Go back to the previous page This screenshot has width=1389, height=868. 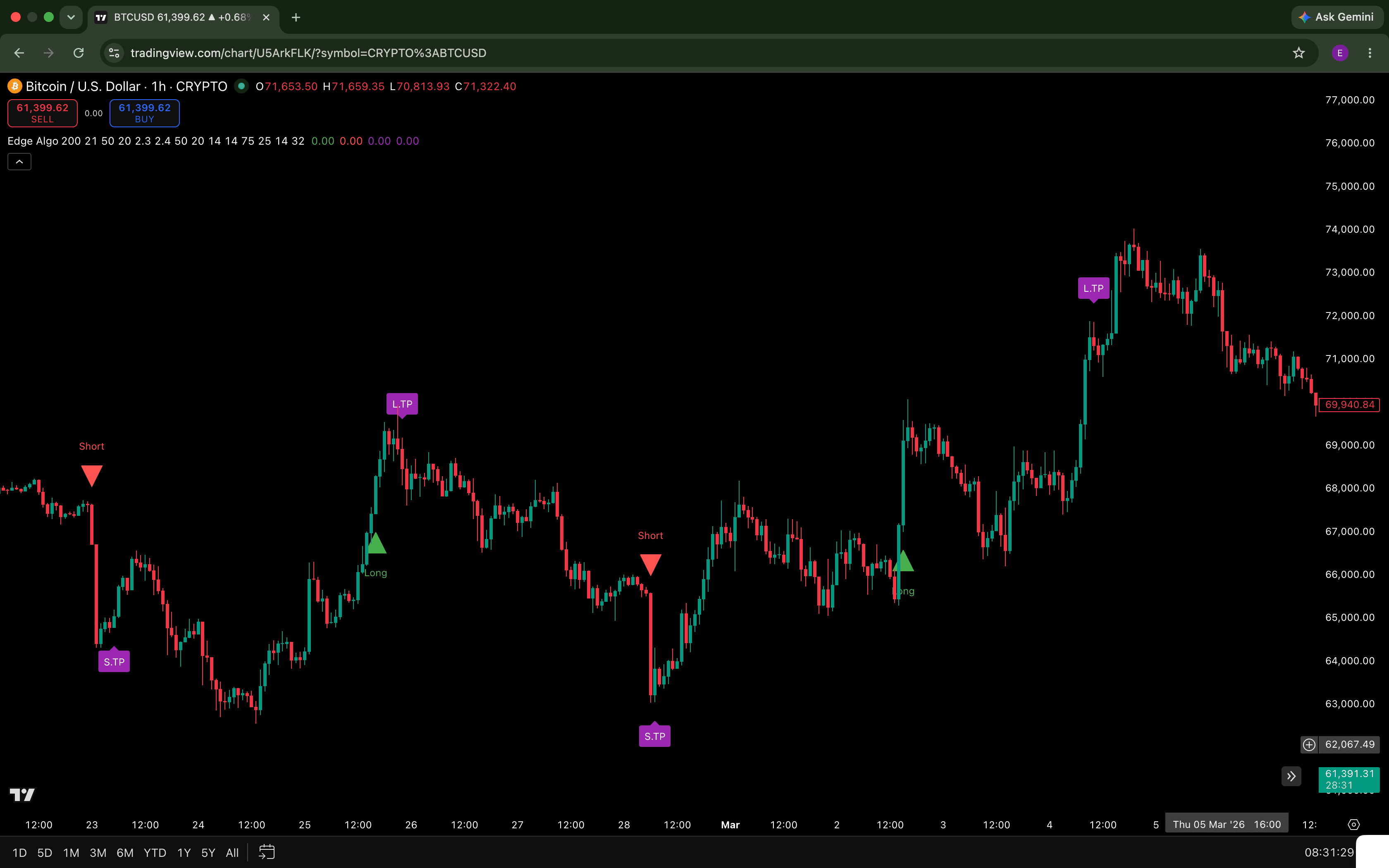coord(19,53)
